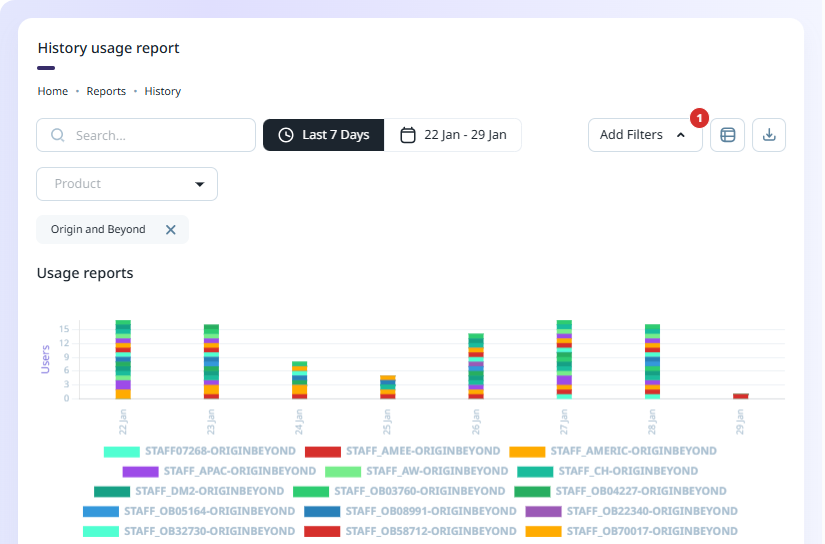Click the 24 Jan bar in the chart
Viewport: 825px width, 544px height.
[x=300, y=380]
